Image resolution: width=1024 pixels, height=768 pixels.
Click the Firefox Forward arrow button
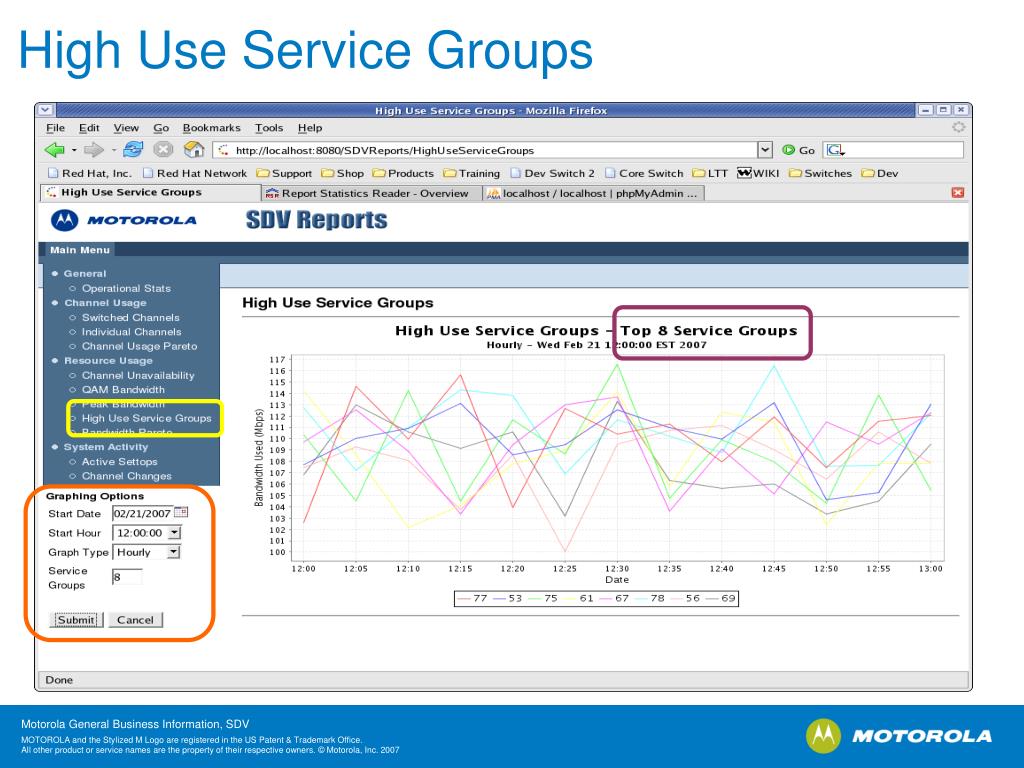[x=93, y=150]
